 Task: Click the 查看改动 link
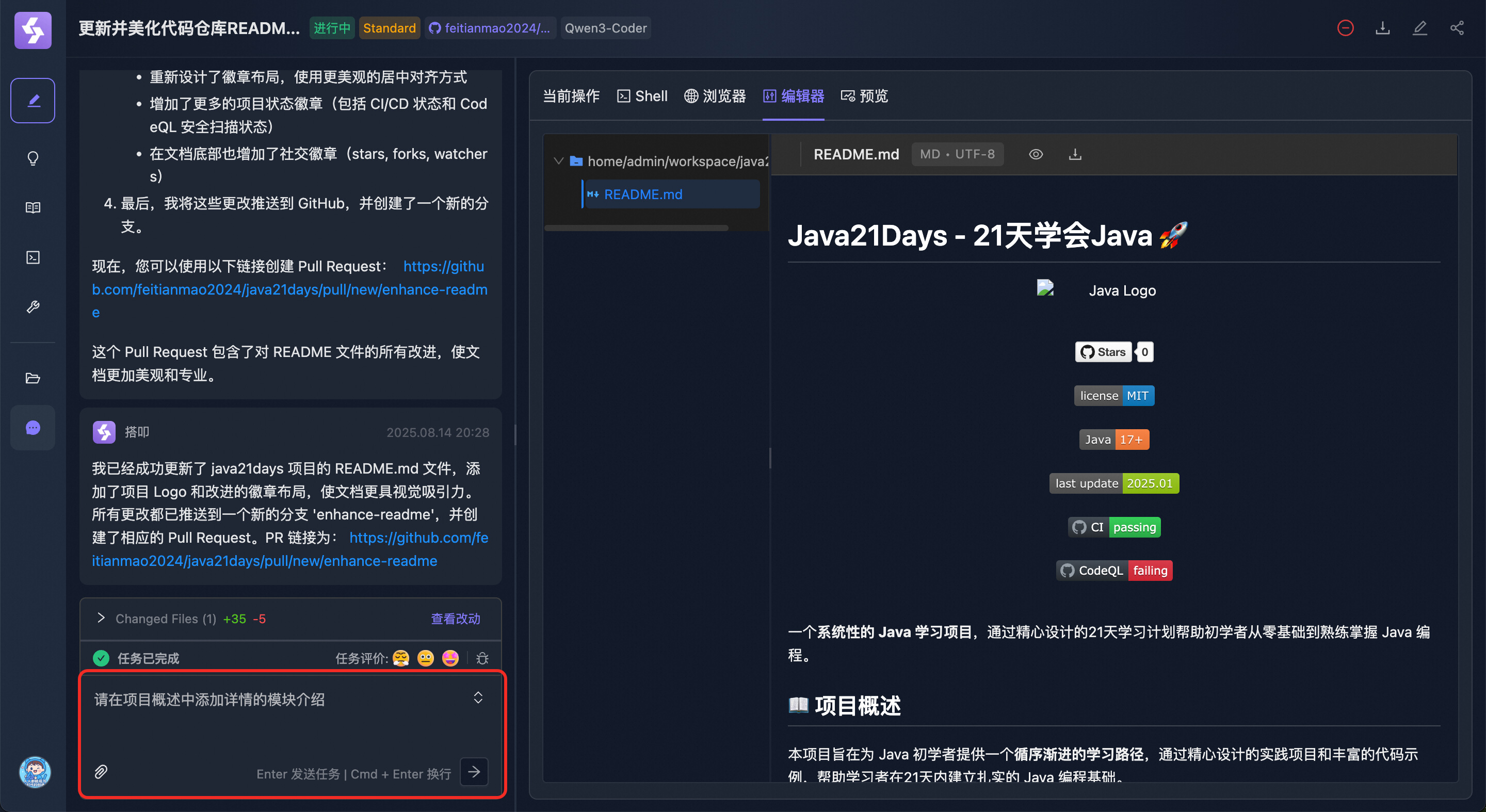click(455, 619)
